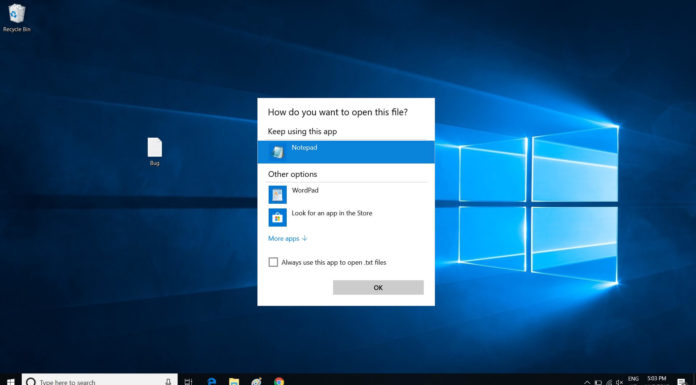Select Notepad in the open-with dialog

coord(346,152)
